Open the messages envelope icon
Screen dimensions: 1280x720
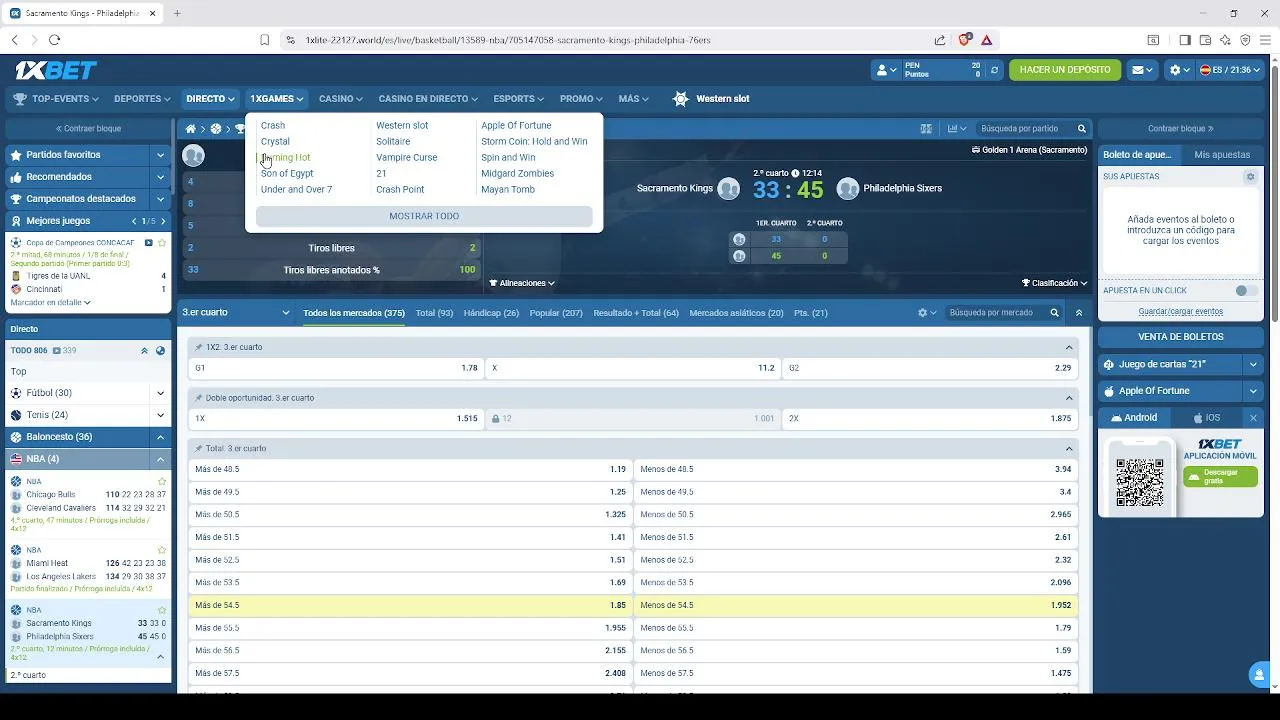click(1142, 70)
